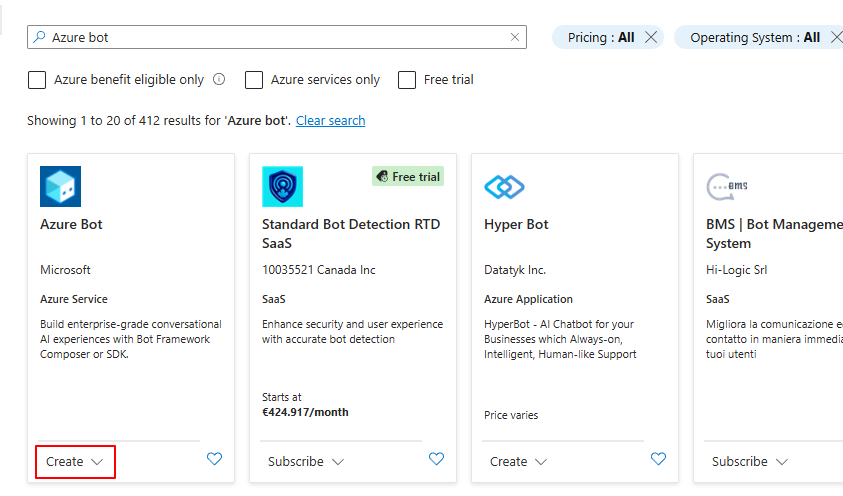Click the Price varies text
The image size is (843, 496).
[x=511, y=415]
